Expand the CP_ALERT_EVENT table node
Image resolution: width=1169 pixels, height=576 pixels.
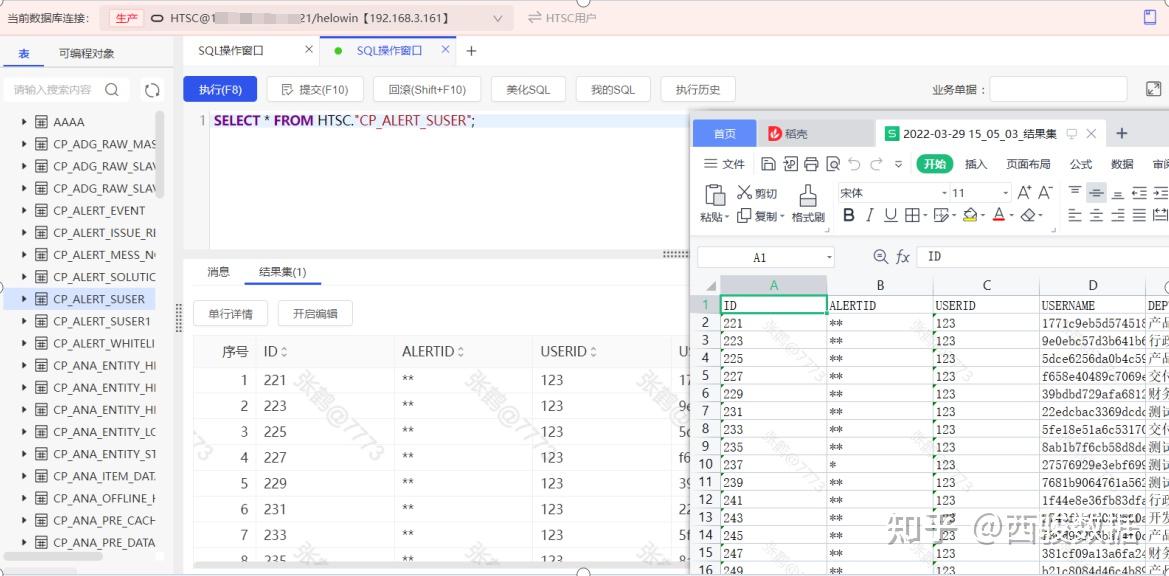[24, 210]
